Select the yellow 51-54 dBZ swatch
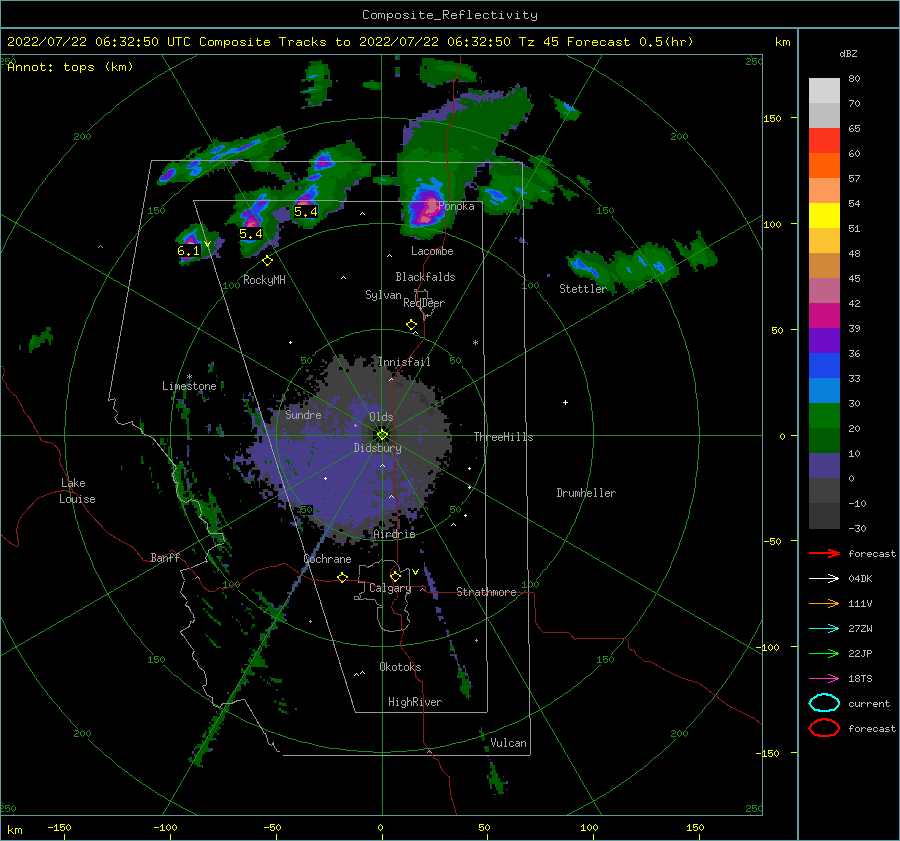 click(824, 216)
